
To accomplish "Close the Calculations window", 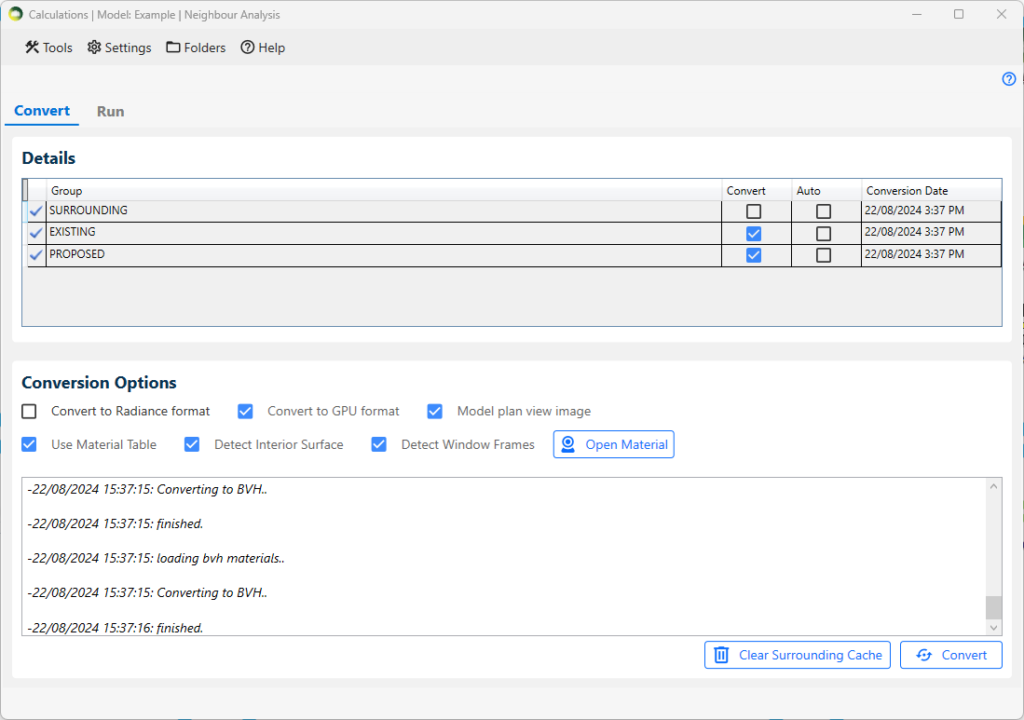I will click(x=1001, y=14).
